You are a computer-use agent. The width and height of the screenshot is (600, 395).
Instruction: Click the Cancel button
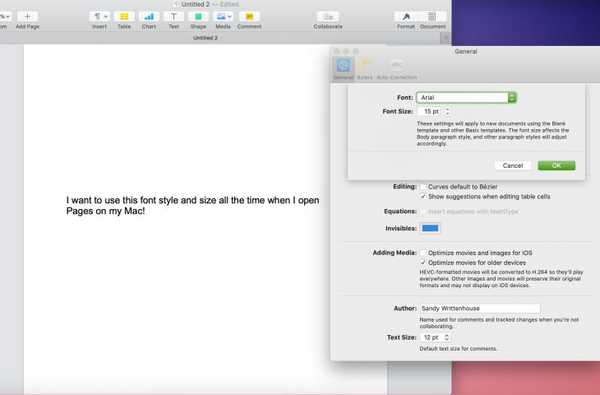(513, 165)
